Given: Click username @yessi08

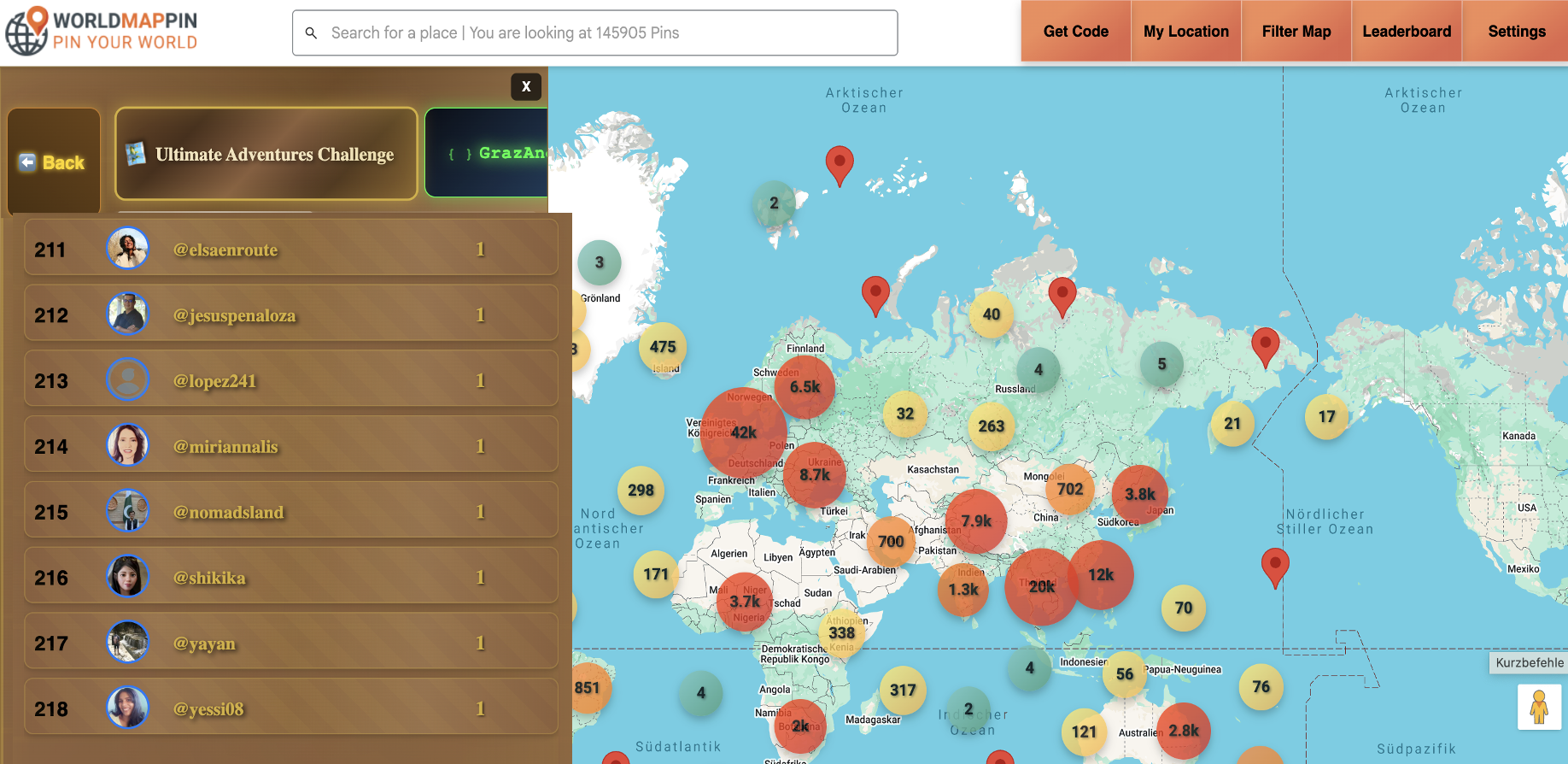Looking at the screenshot, I should [x=208, y=710].
